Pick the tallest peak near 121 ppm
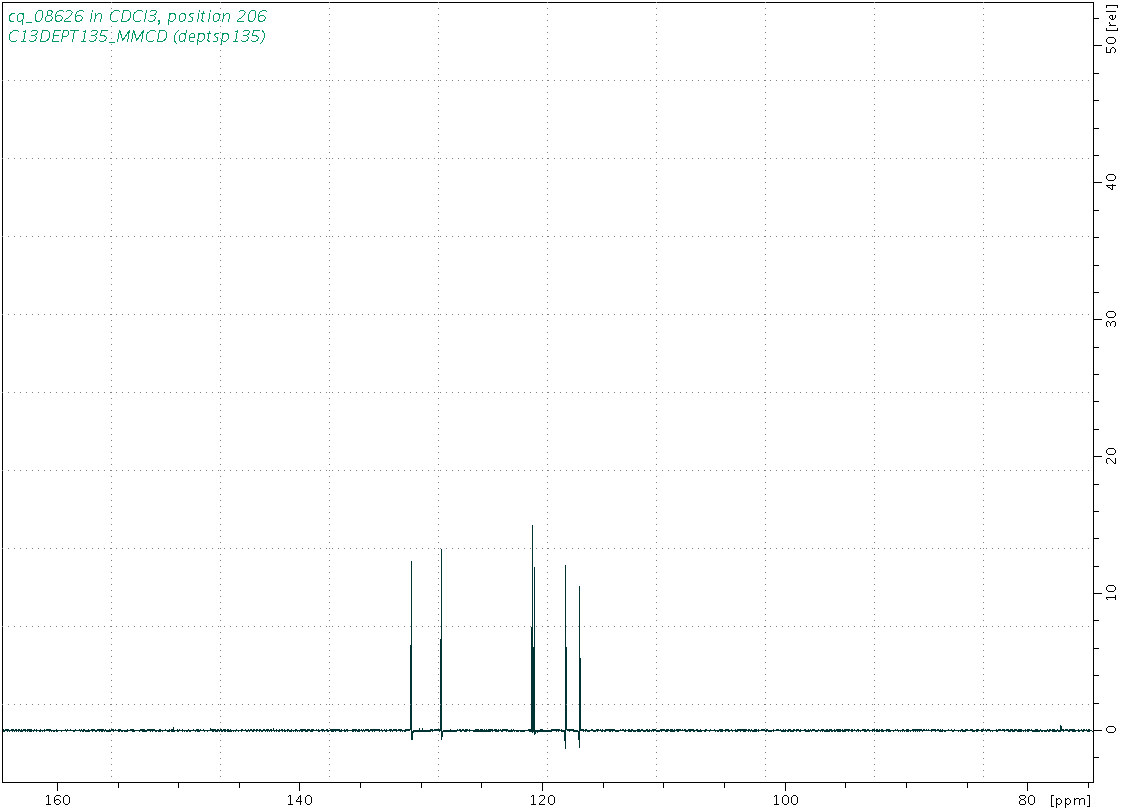1124x811 pixels. point(533,628)
